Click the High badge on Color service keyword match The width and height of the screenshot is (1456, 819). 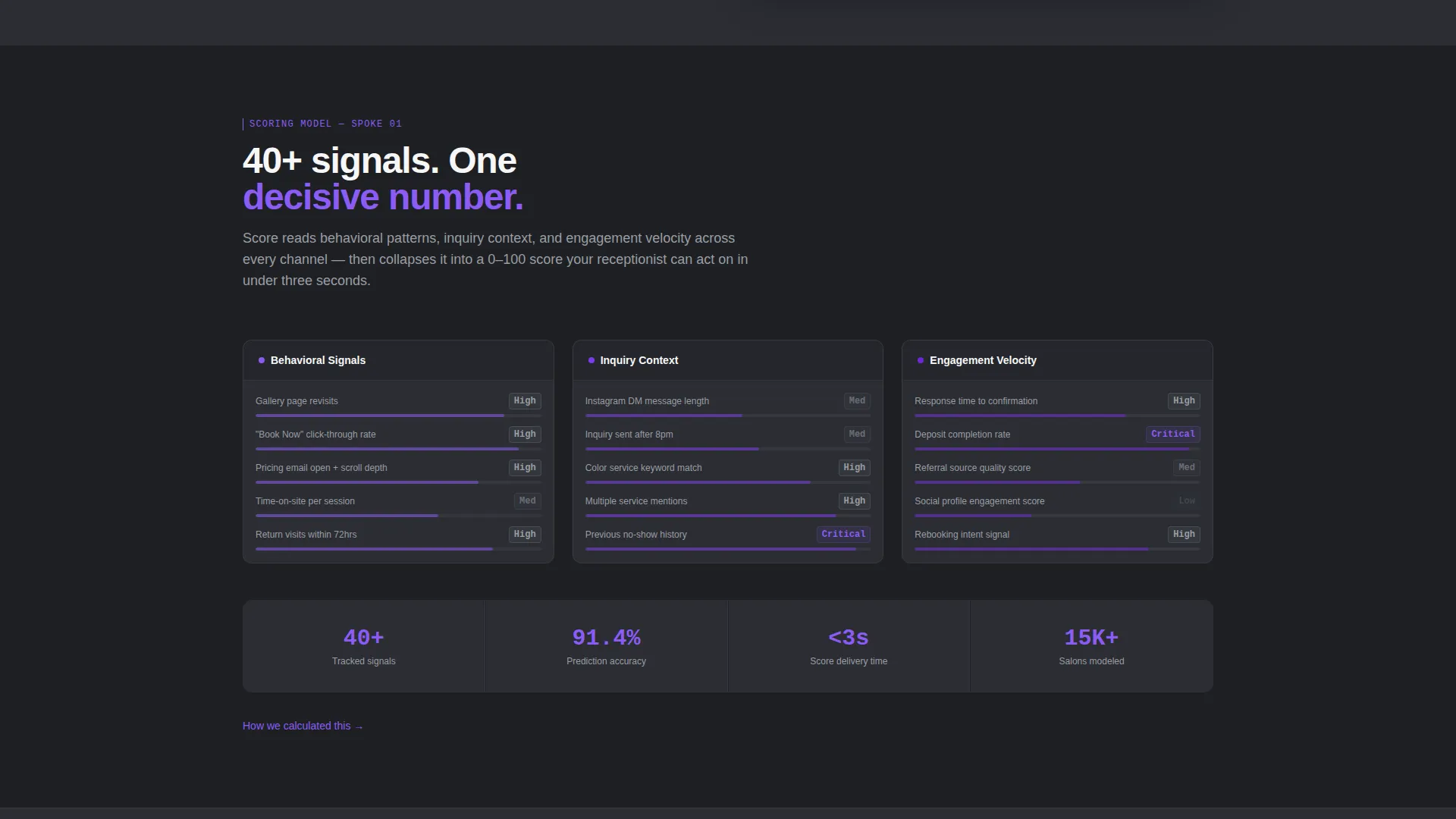[x=855, y=467]
